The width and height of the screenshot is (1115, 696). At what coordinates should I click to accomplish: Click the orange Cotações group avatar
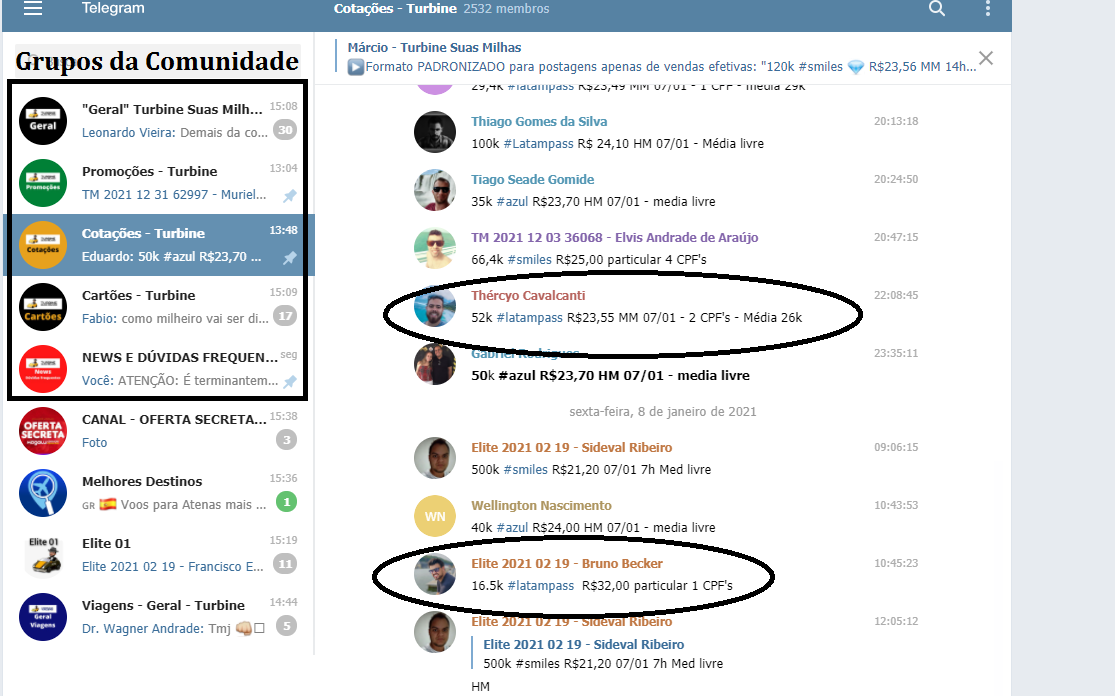pos(43,245)
